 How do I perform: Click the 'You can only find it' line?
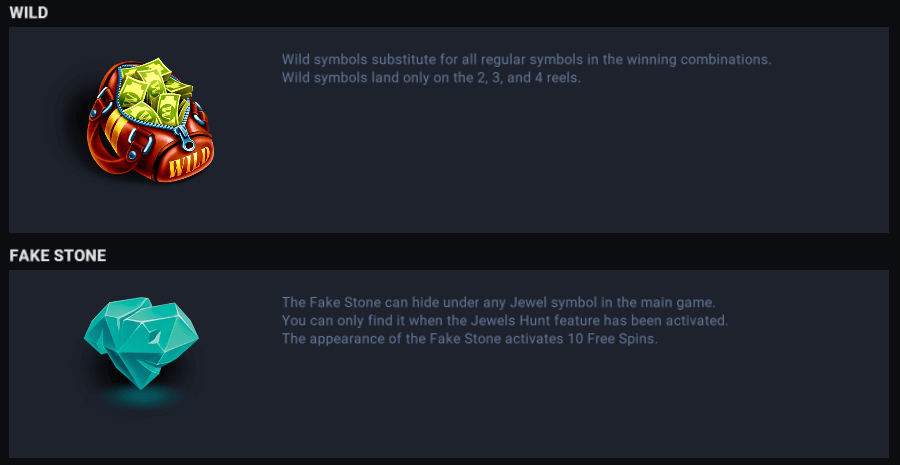pyautogui.click(x=504, y=320)
